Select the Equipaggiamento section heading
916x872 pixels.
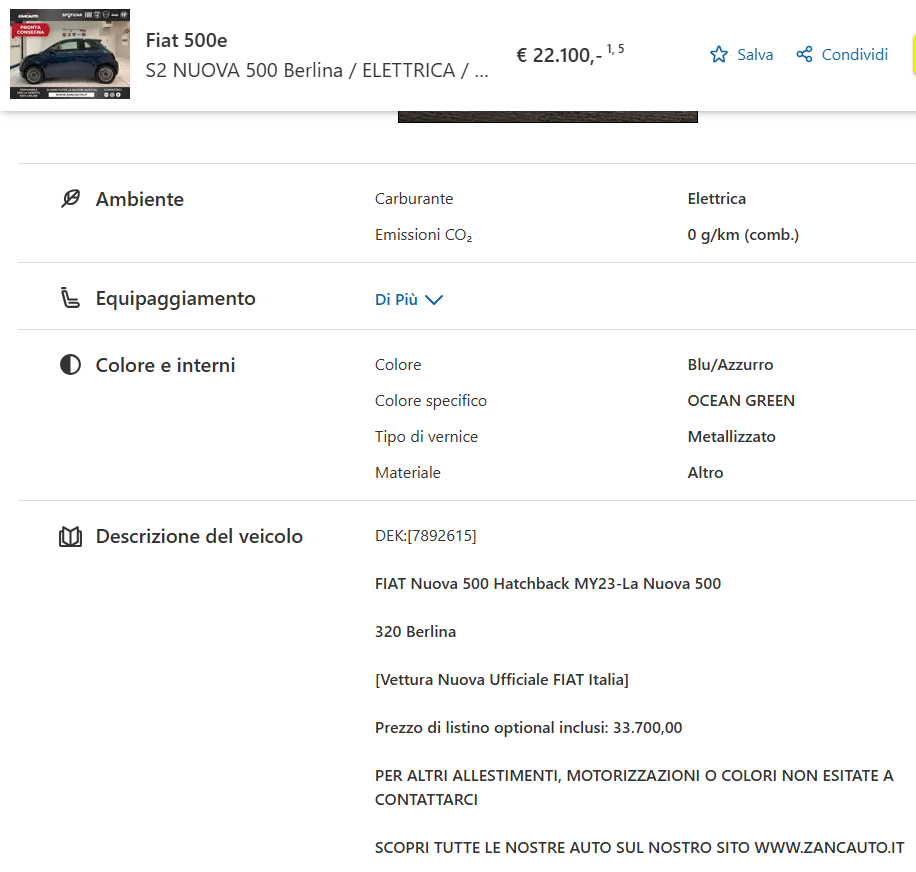coord(175,298)
